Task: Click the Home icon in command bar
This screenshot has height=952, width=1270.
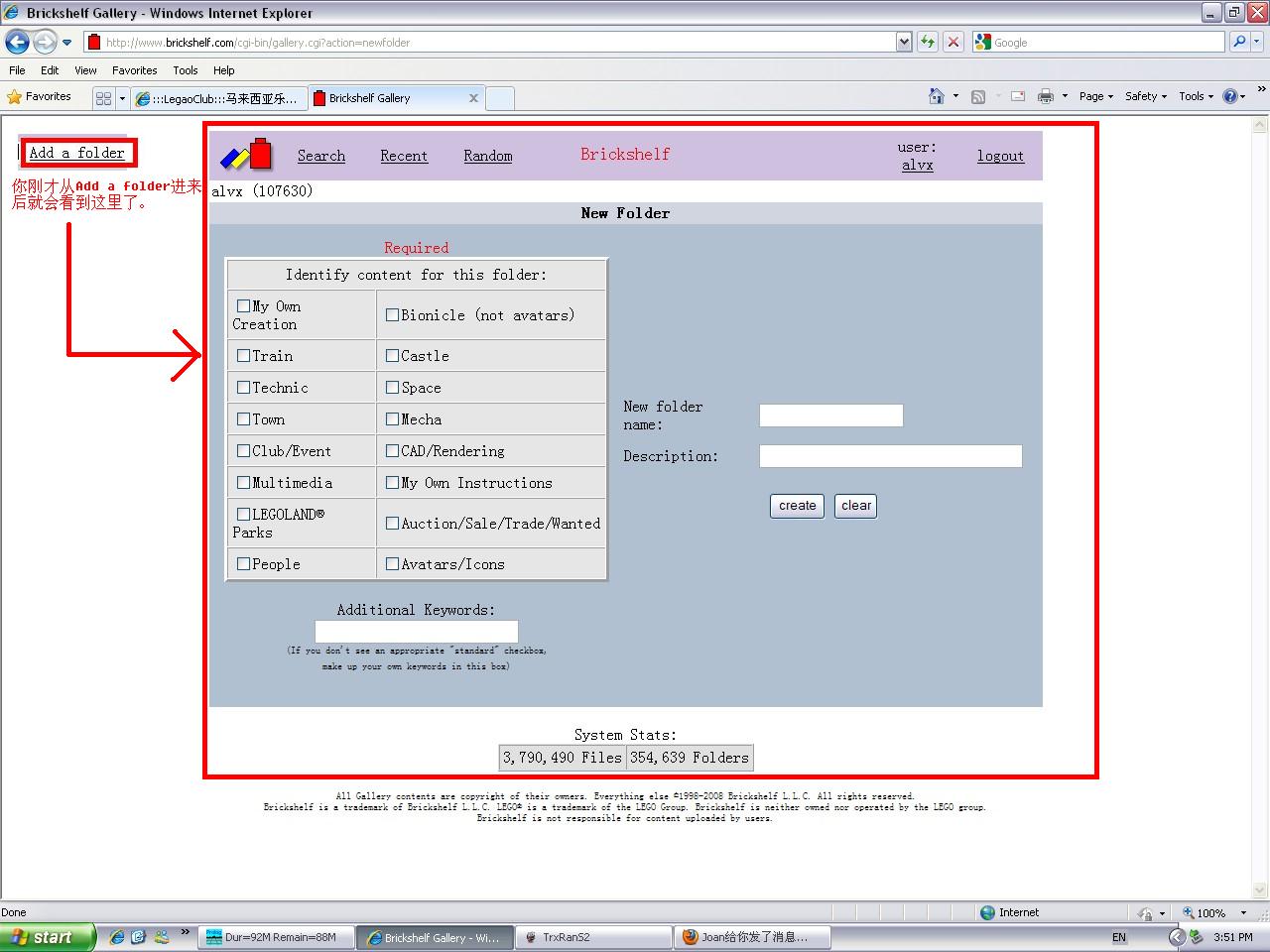Action: 937,96
